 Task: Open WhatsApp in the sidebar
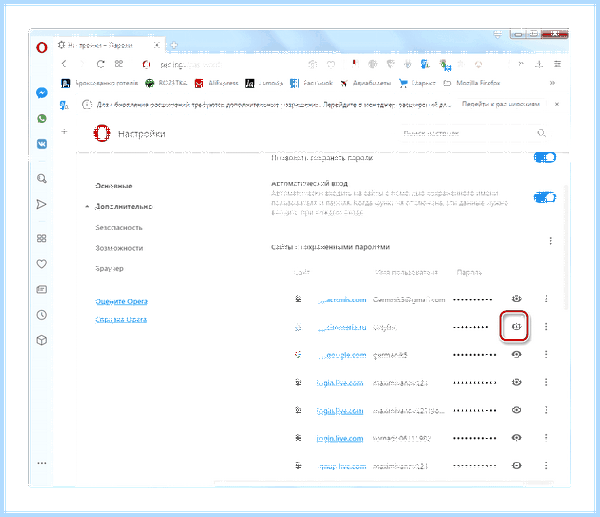[42, 118]
